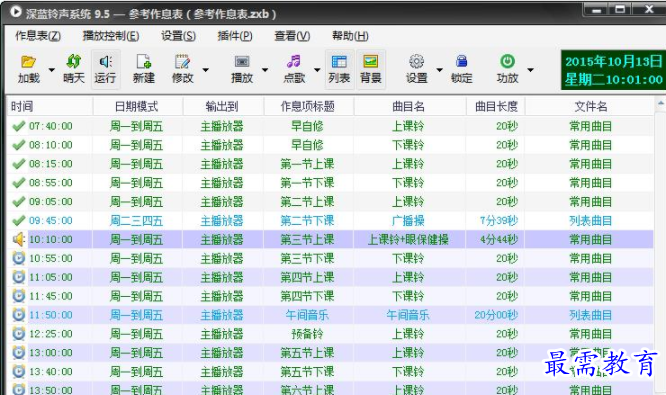Viewport: 666px width, 395px height.
Task: Open the 点歌 dropdown arrow
Action: click(x=317, y=70)
